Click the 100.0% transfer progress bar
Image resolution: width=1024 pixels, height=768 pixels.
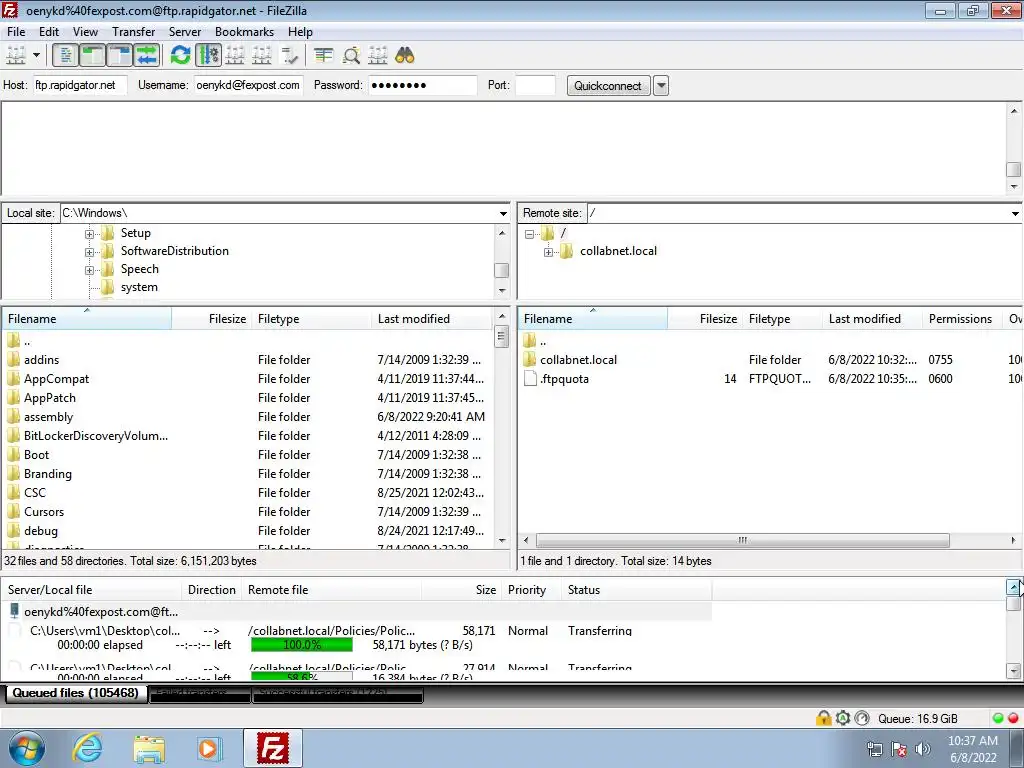302,645
